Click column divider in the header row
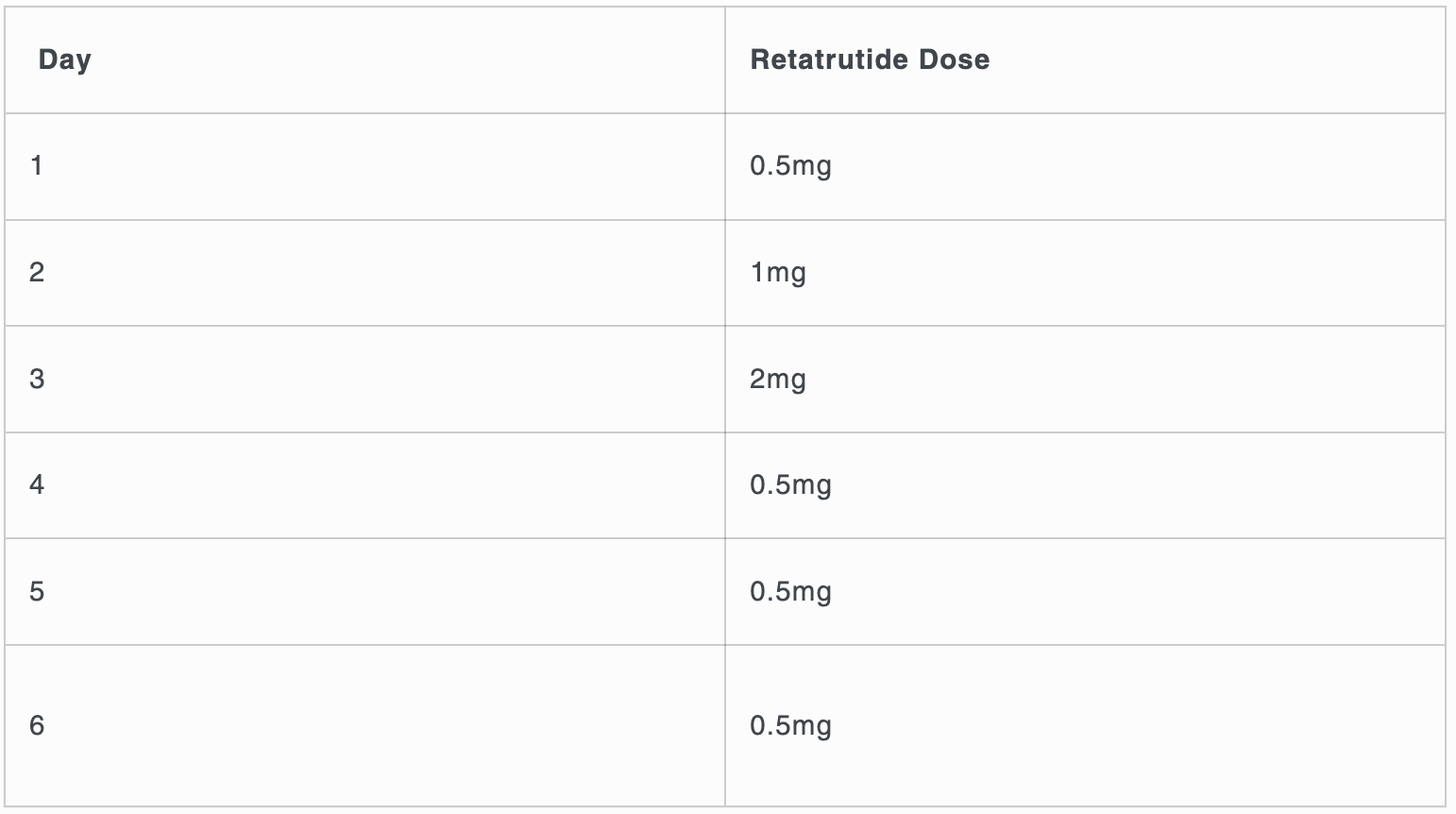The image size is (1456, 814). (725, 60)
